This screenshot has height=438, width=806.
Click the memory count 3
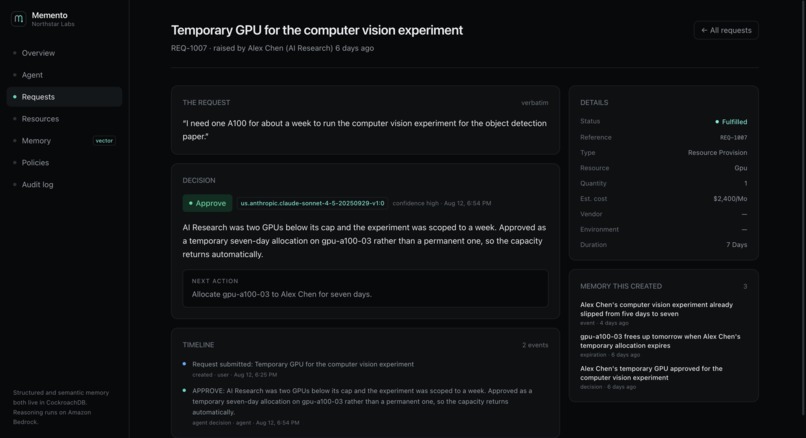pyautogui.click(x=745, y=286)
